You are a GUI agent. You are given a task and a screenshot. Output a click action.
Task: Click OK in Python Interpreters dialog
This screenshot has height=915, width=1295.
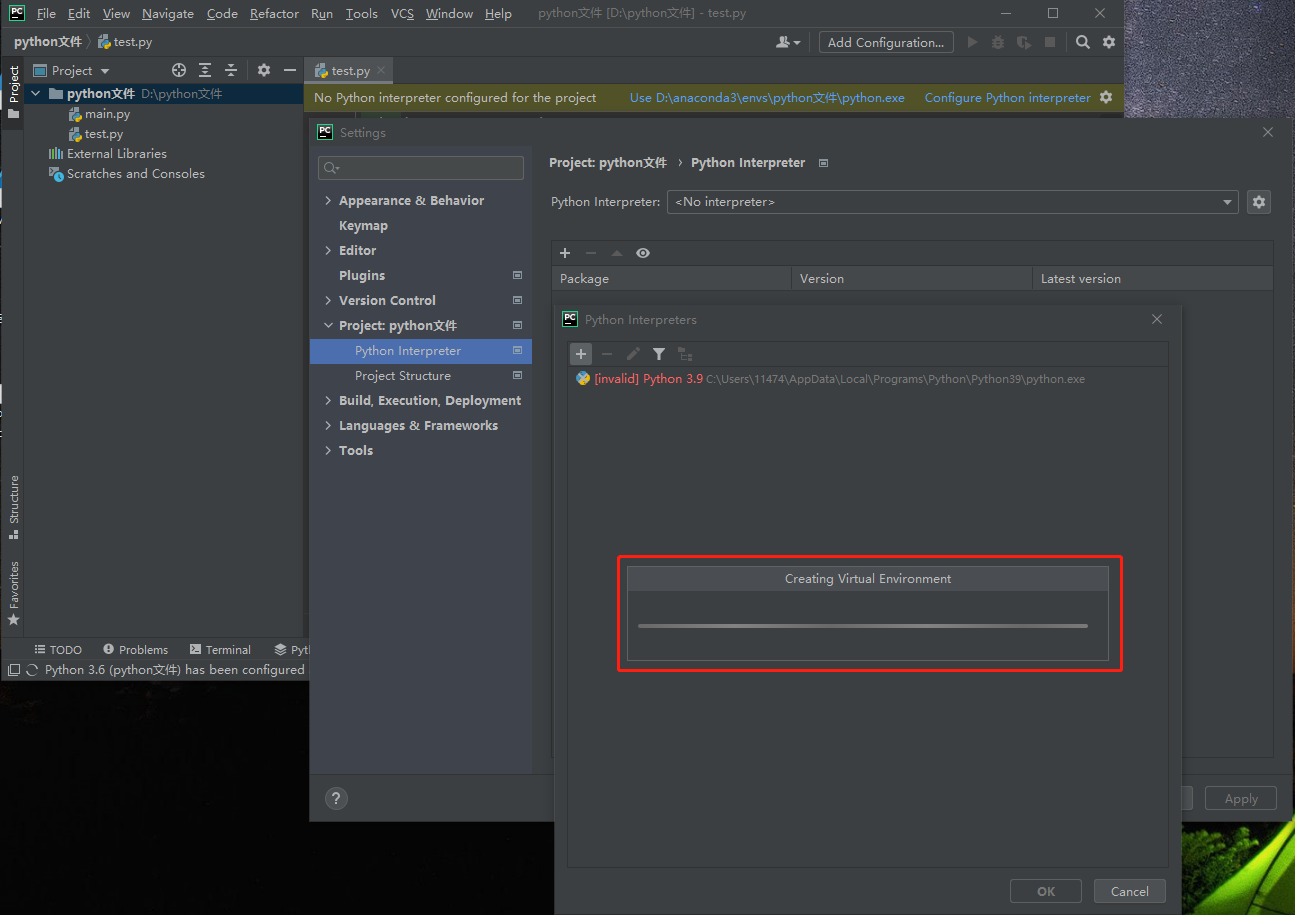tap(1046, 891)
